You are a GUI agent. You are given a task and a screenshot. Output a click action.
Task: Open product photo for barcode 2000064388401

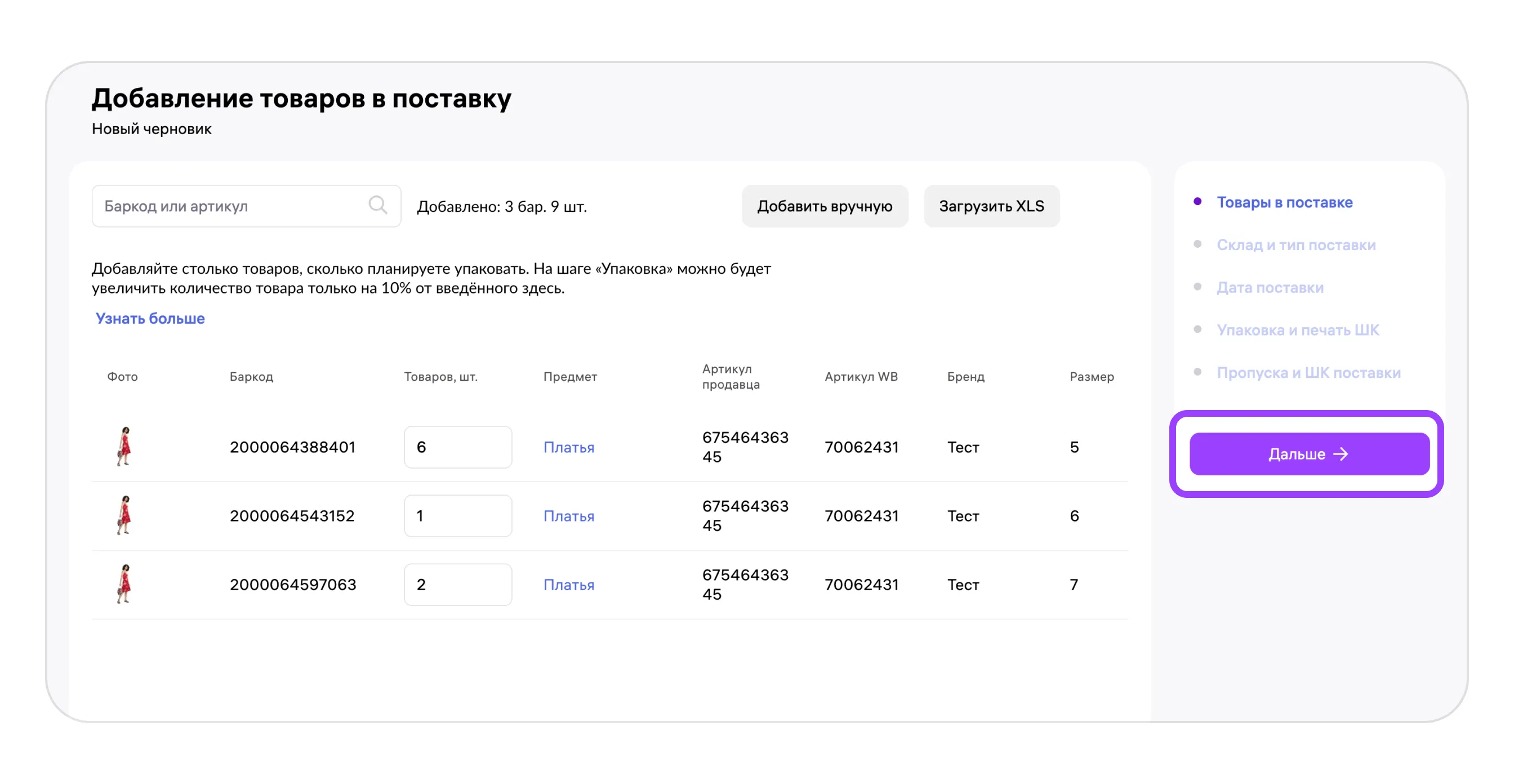coord(124,447)
